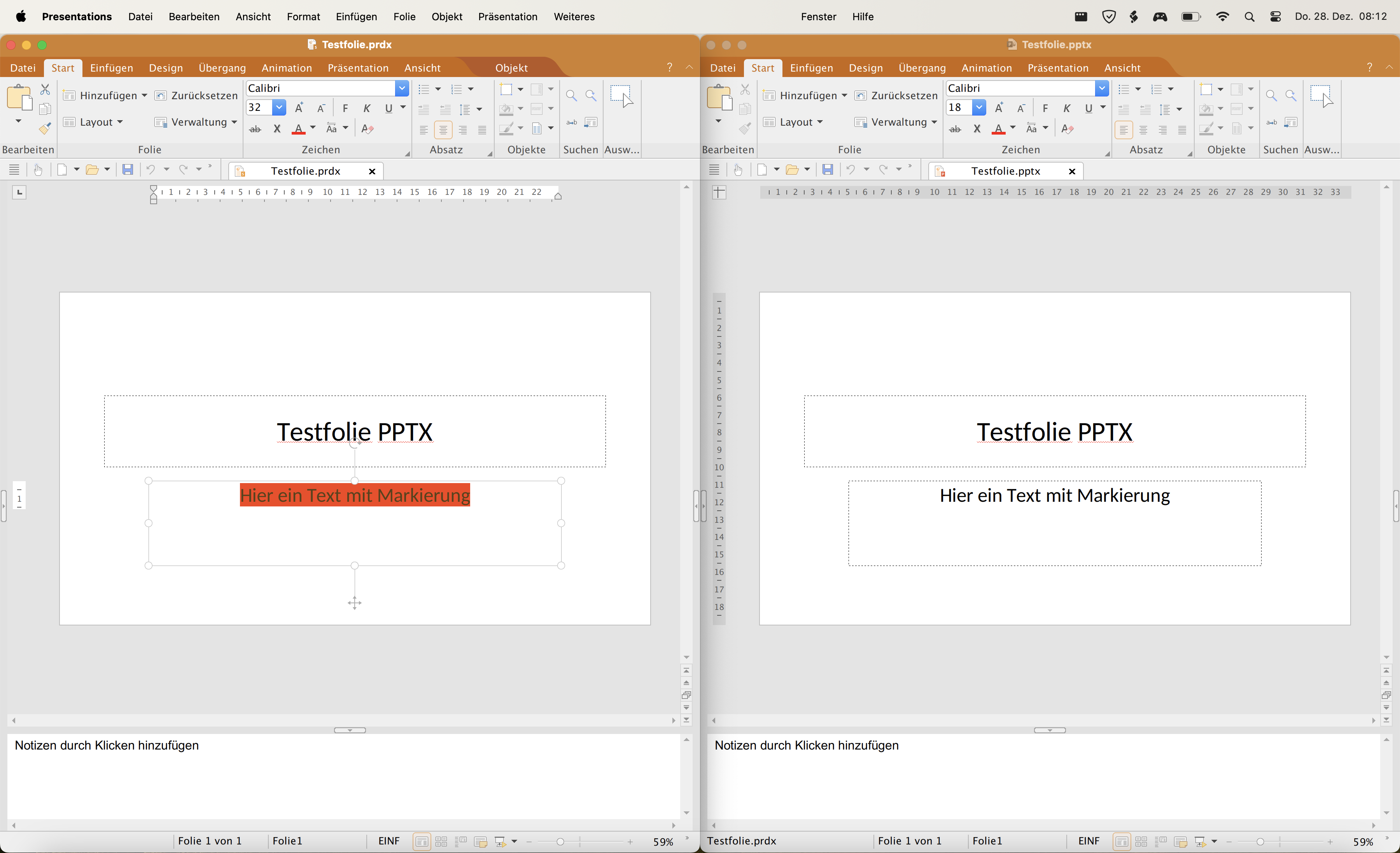This screenshot has width=1400, height=853.
Task: Click the Hinzufügen button in the right window
Action: [807, 95]
